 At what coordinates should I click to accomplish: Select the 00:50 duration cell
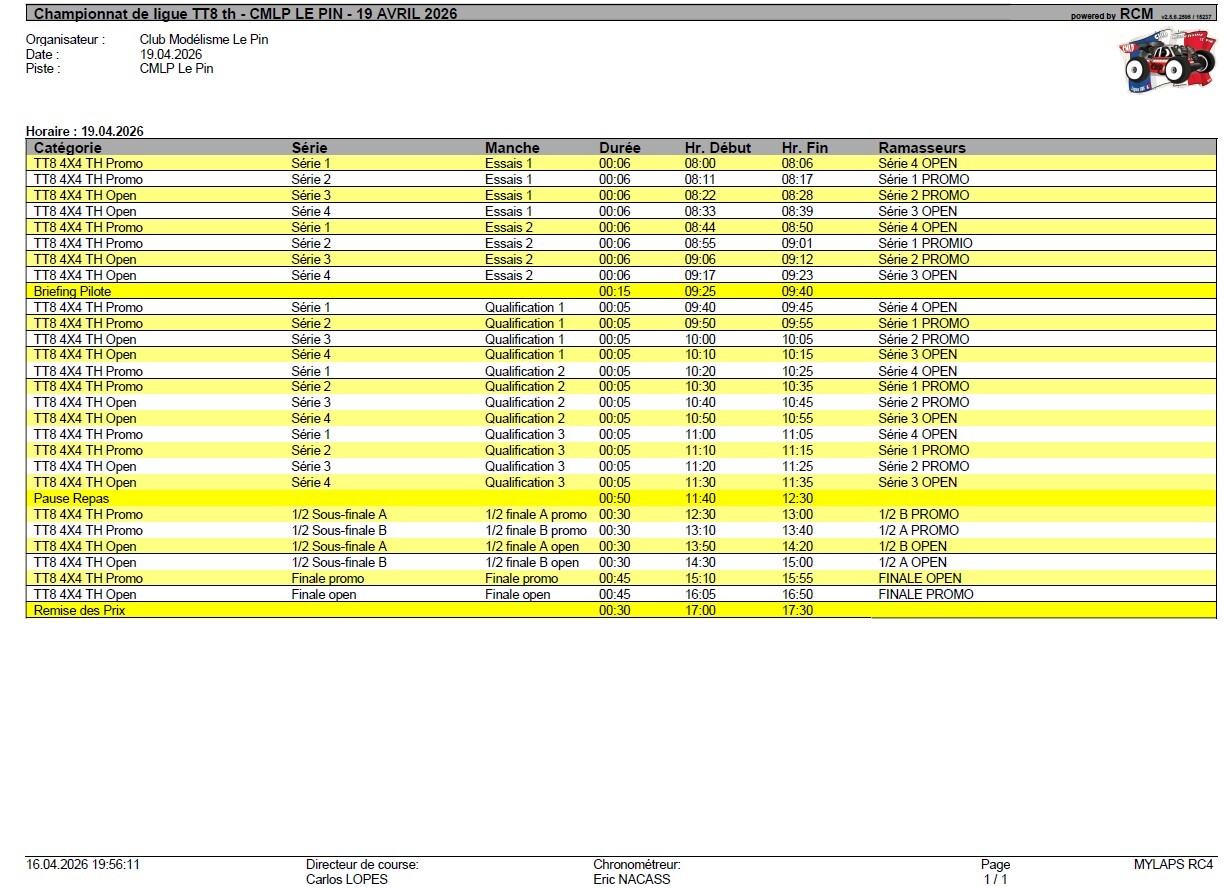(615, 498)
